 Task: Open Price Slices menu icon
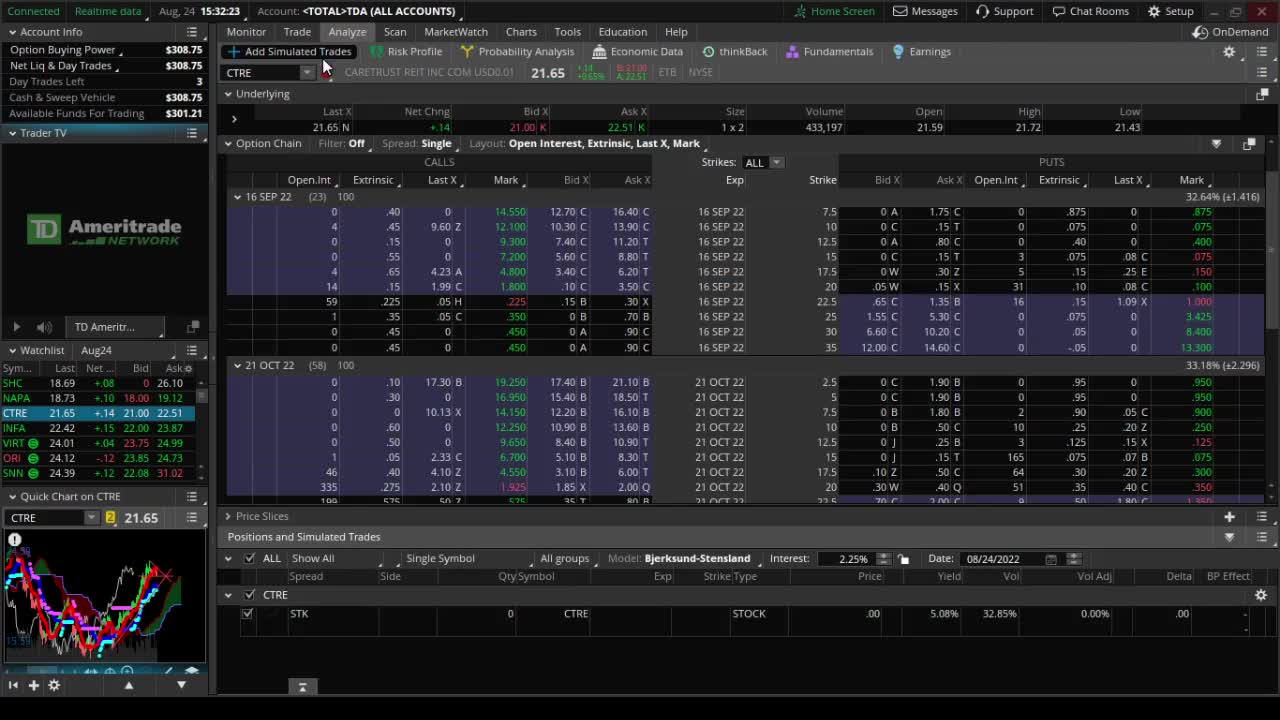(1262, 516)
